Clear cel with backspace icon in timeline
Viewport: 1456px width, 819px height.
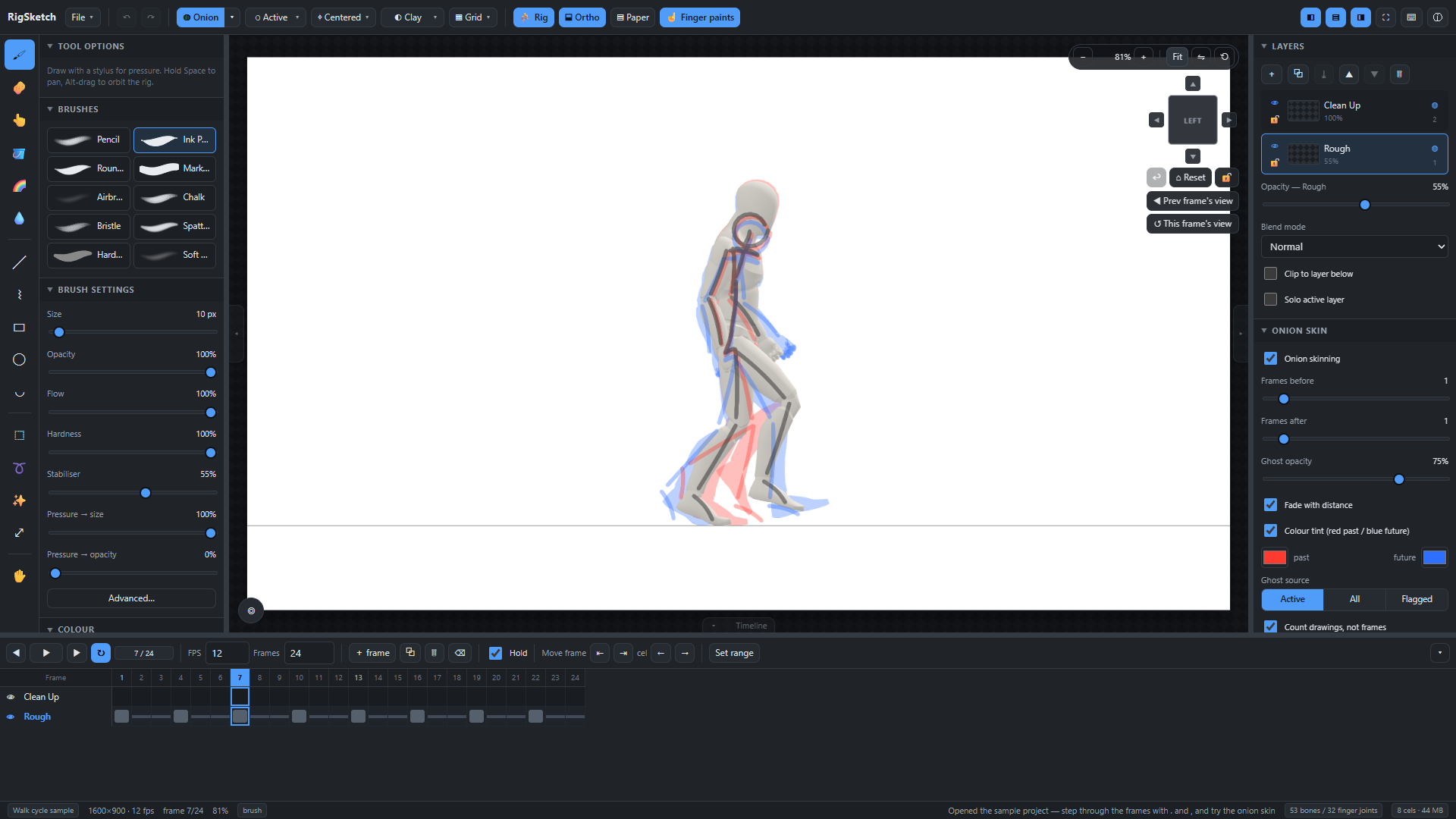[460, 653]
